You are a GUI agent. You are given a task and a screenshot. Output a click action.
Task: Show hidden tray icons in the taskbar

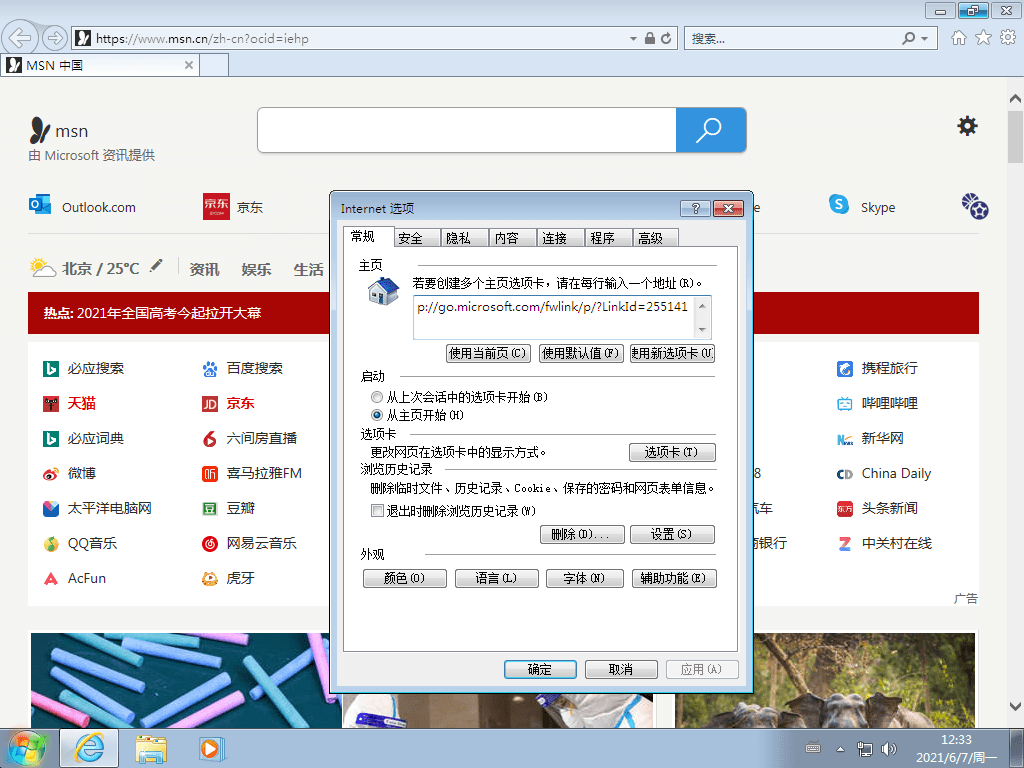tap(840, 747)
